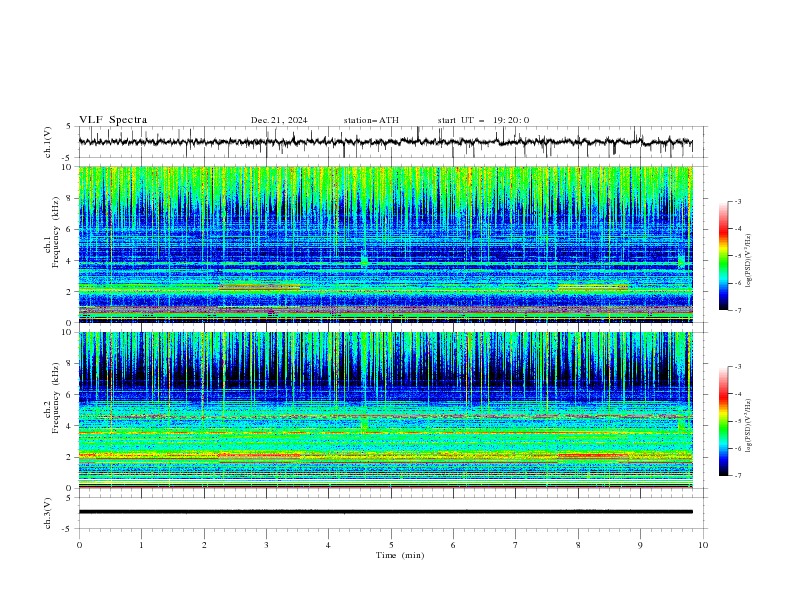Click the "VLF Spectra" plot title
The image size is (792, 612).
[x=113, y=120]
